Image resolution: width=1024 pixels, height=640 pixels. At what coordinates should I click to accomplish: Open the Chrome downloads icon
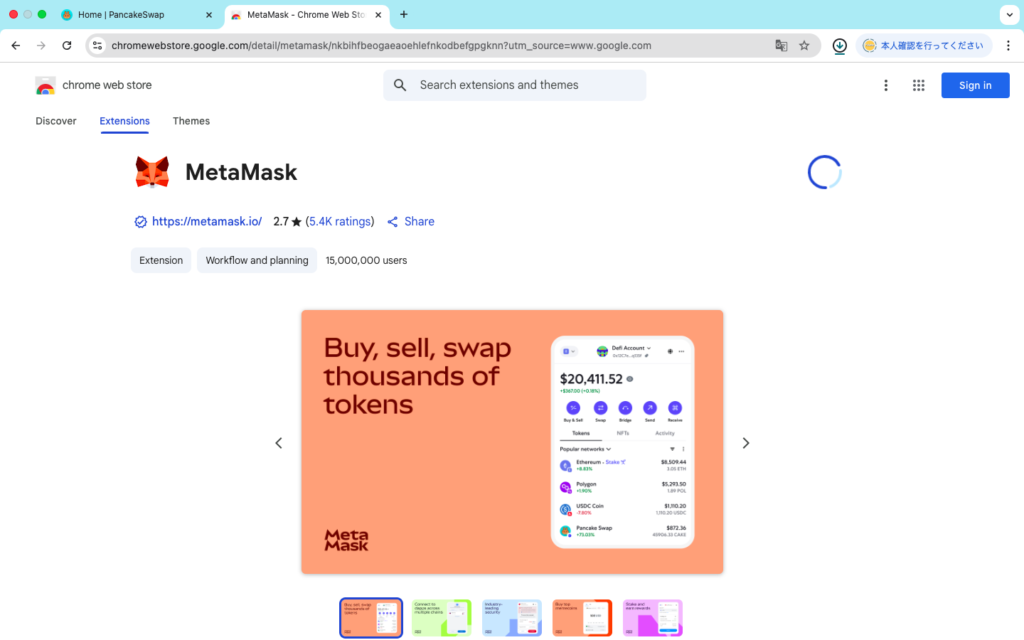tap(839, 46)
